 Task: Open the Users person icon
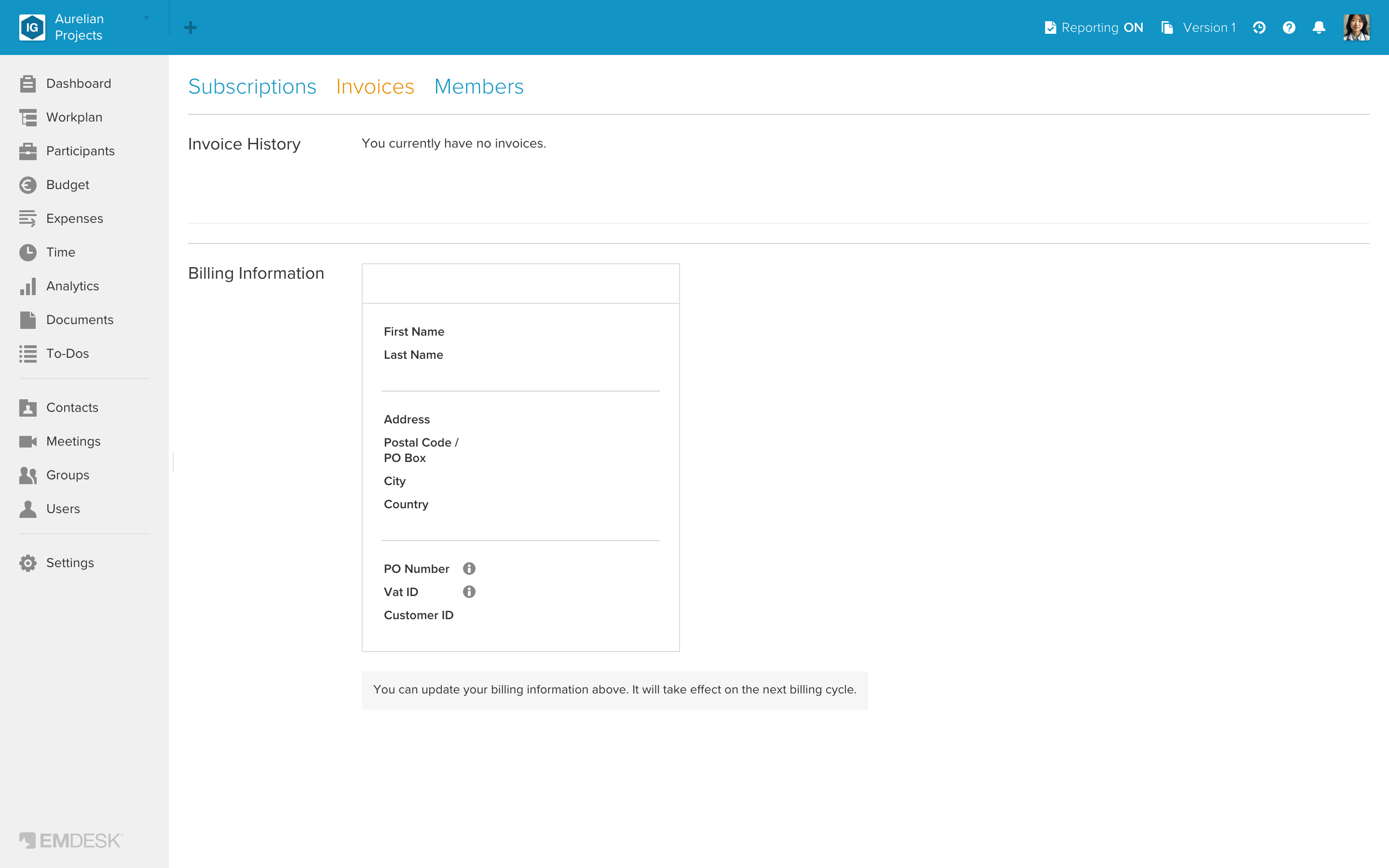27,509
